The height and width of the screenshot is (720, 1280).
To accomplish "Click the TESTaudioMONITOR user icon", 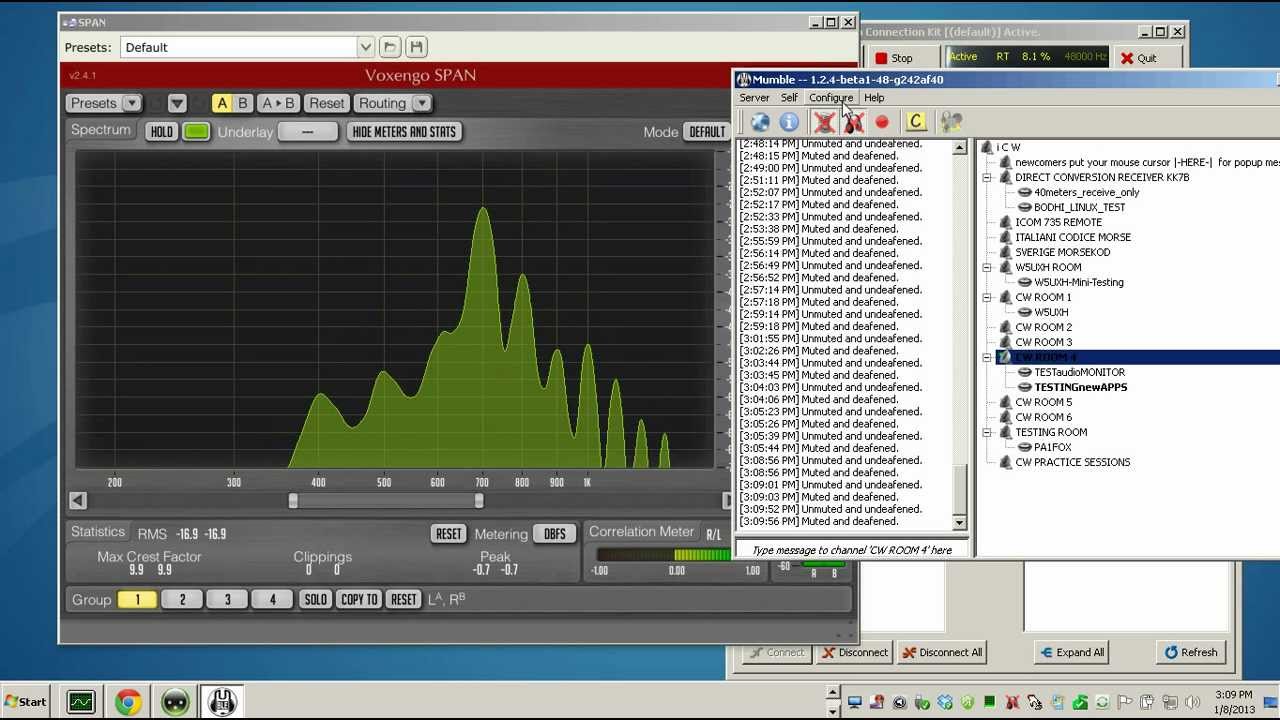I will click(x=1025, y=372).
